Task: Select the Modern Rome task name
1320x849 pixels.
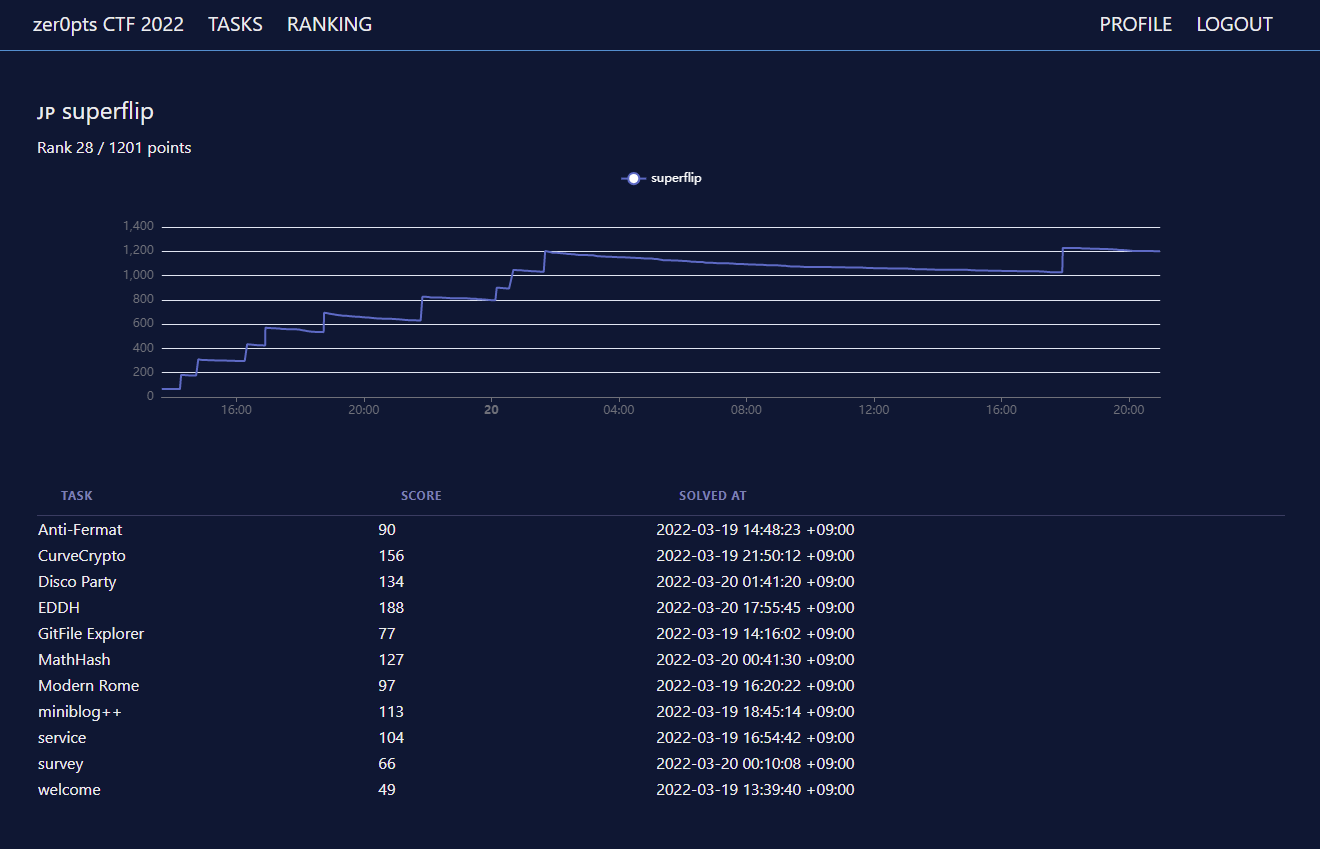Action: tap(89, 686)
